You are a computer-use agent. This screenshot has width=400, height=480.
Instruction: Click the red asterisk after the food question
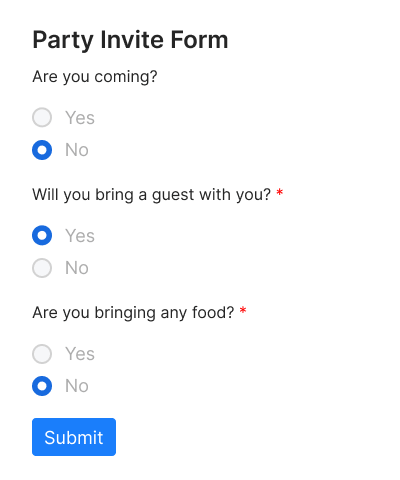tap(243, 310)
